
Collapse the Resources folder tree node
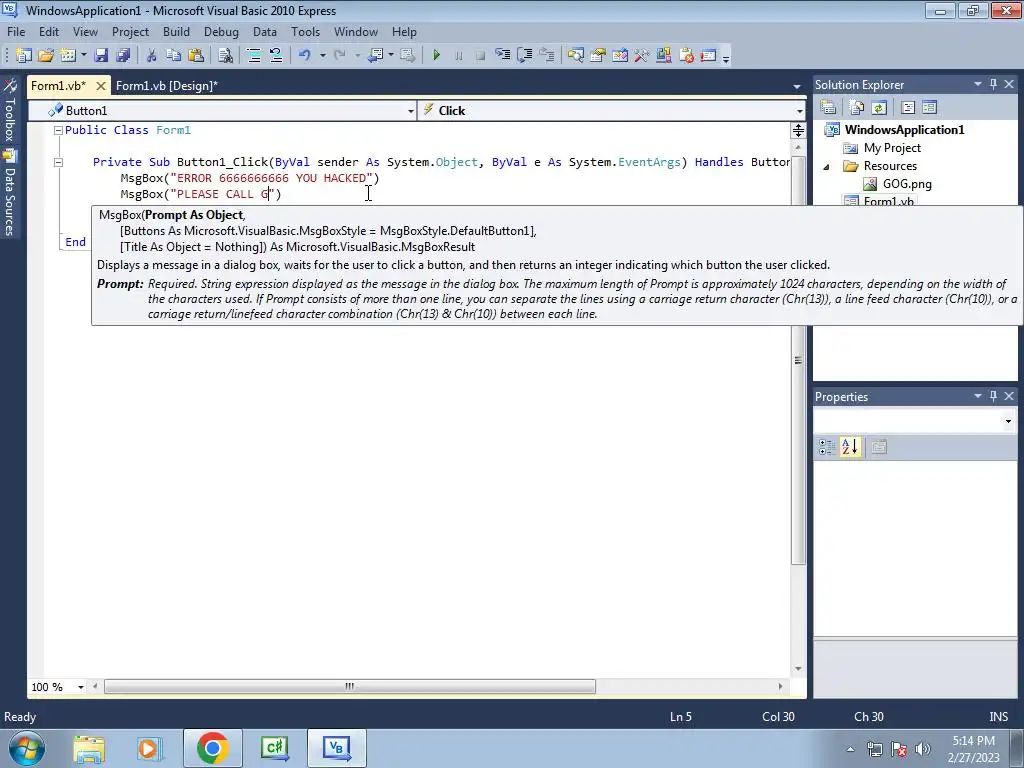[826, 167]
